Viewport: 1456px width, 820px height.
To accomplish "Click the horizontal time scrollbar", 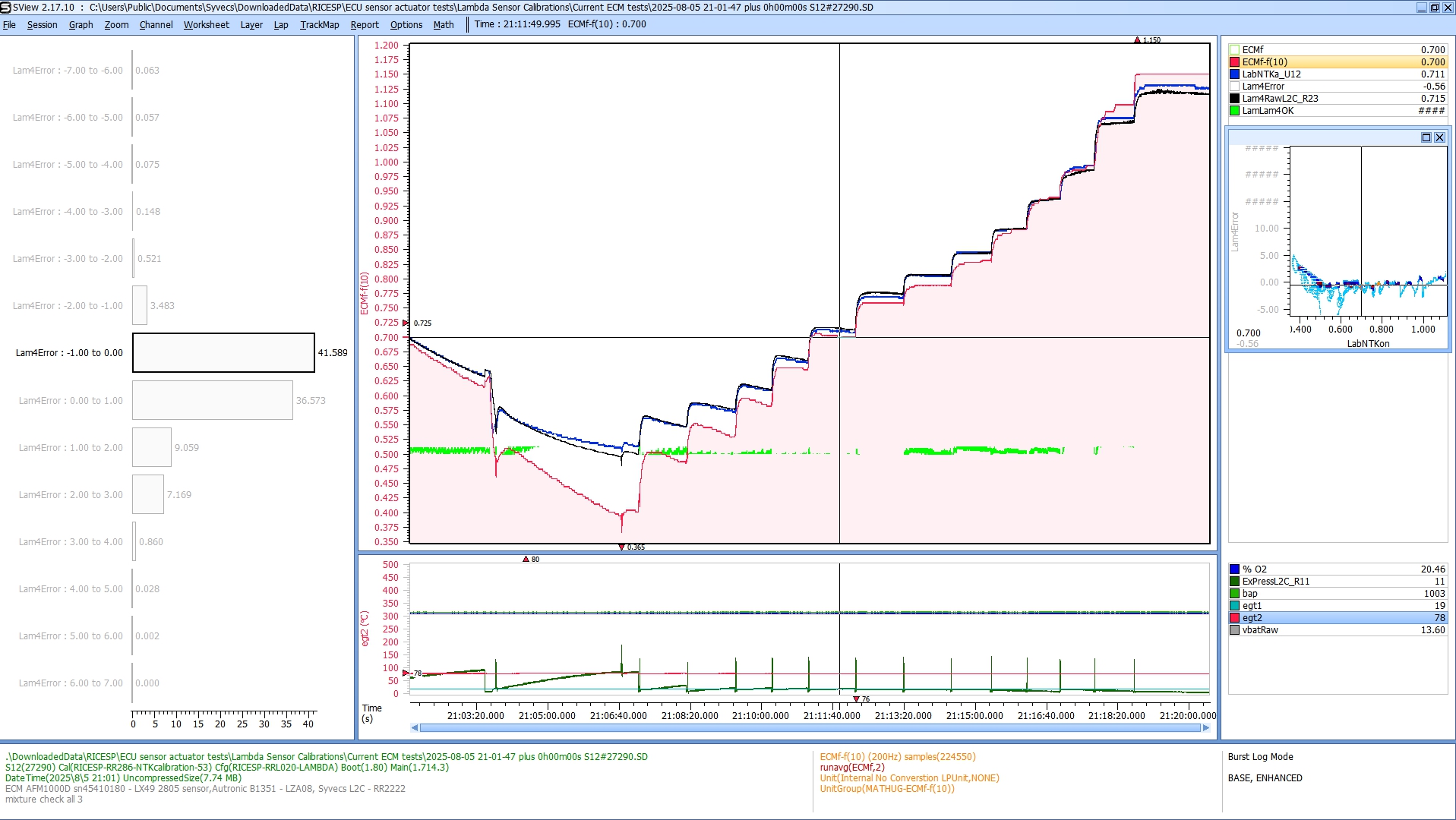I will 810,728.
